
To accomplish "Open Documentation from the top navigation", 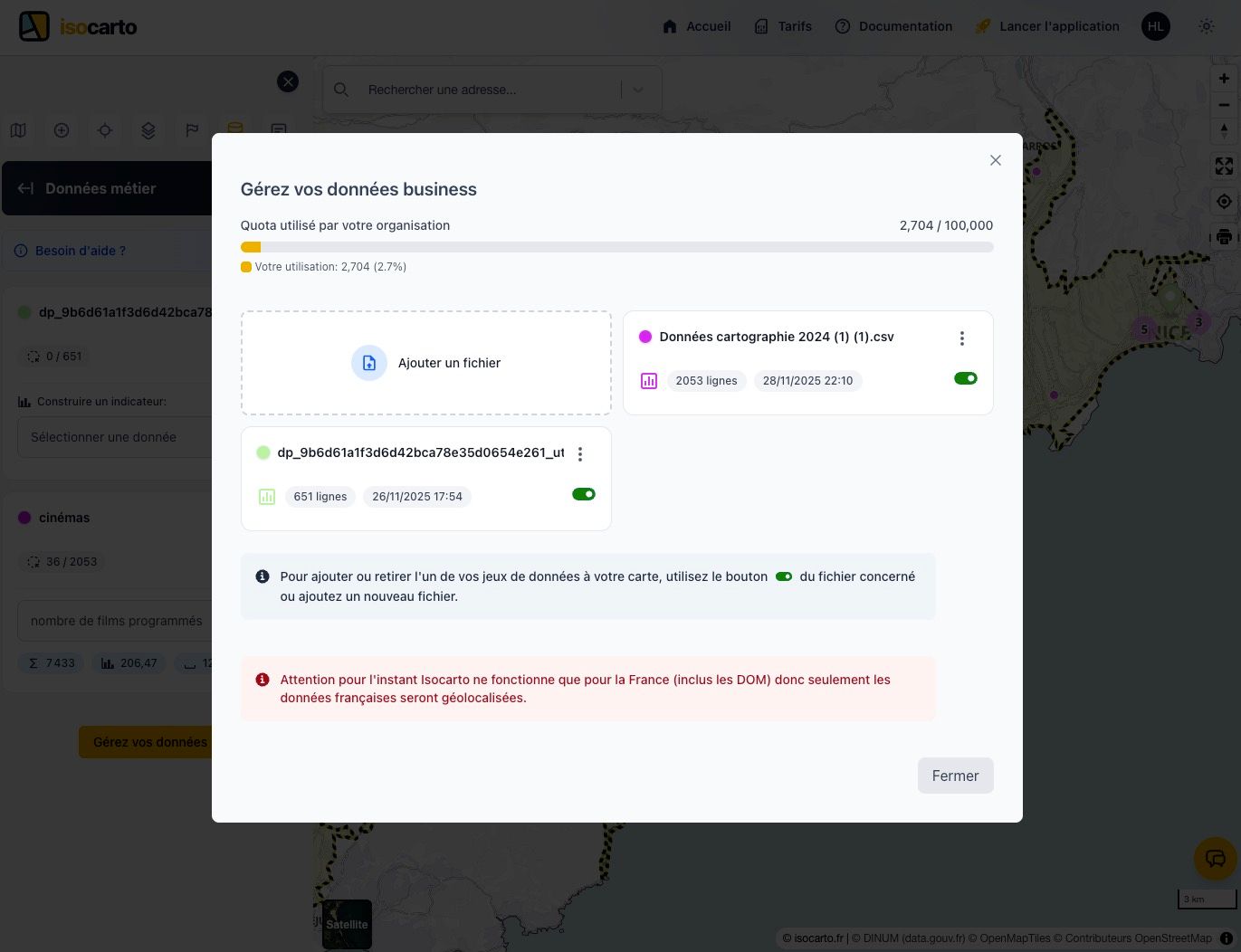I will [893, 26].
